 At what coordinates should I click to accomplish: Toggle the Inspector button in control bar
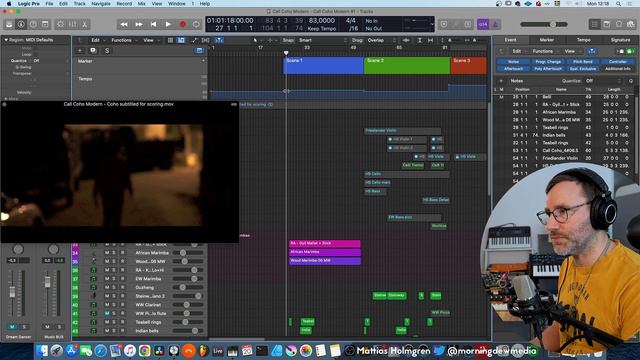21,24
